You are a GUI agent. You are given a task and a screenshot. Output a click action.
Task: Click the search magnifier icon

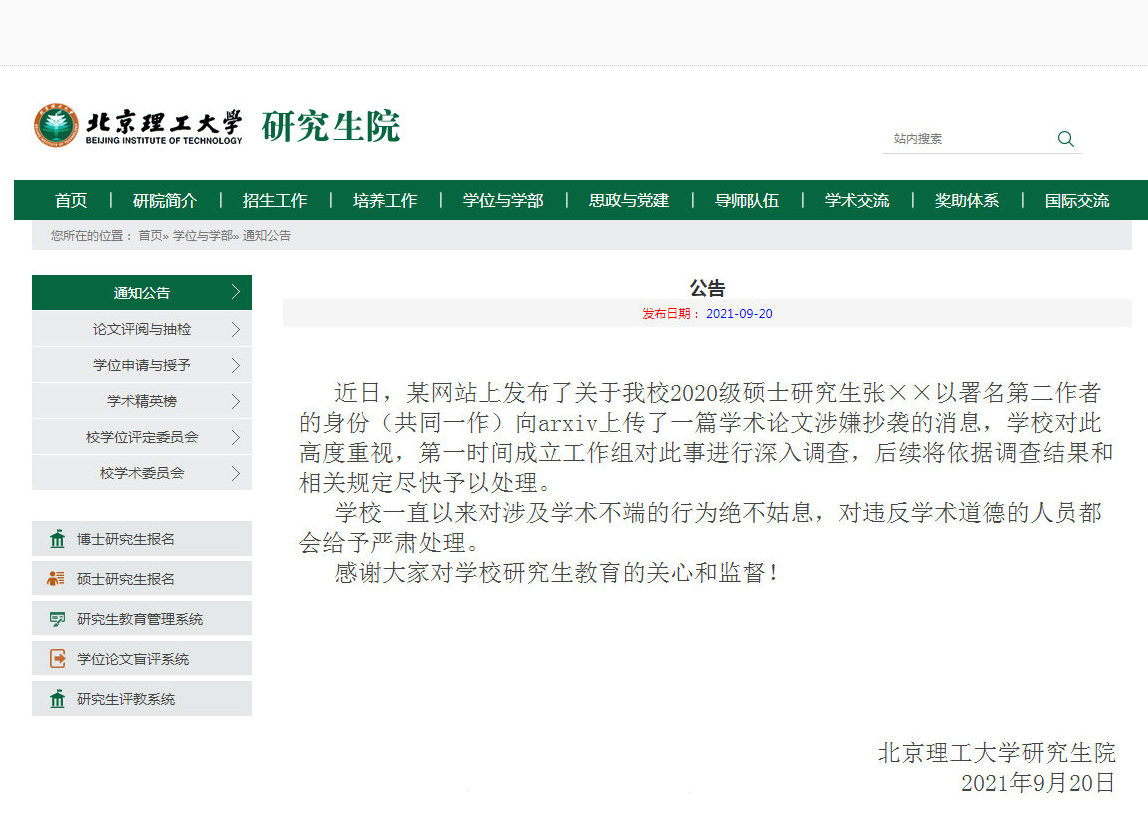(x=1065, y=139)
